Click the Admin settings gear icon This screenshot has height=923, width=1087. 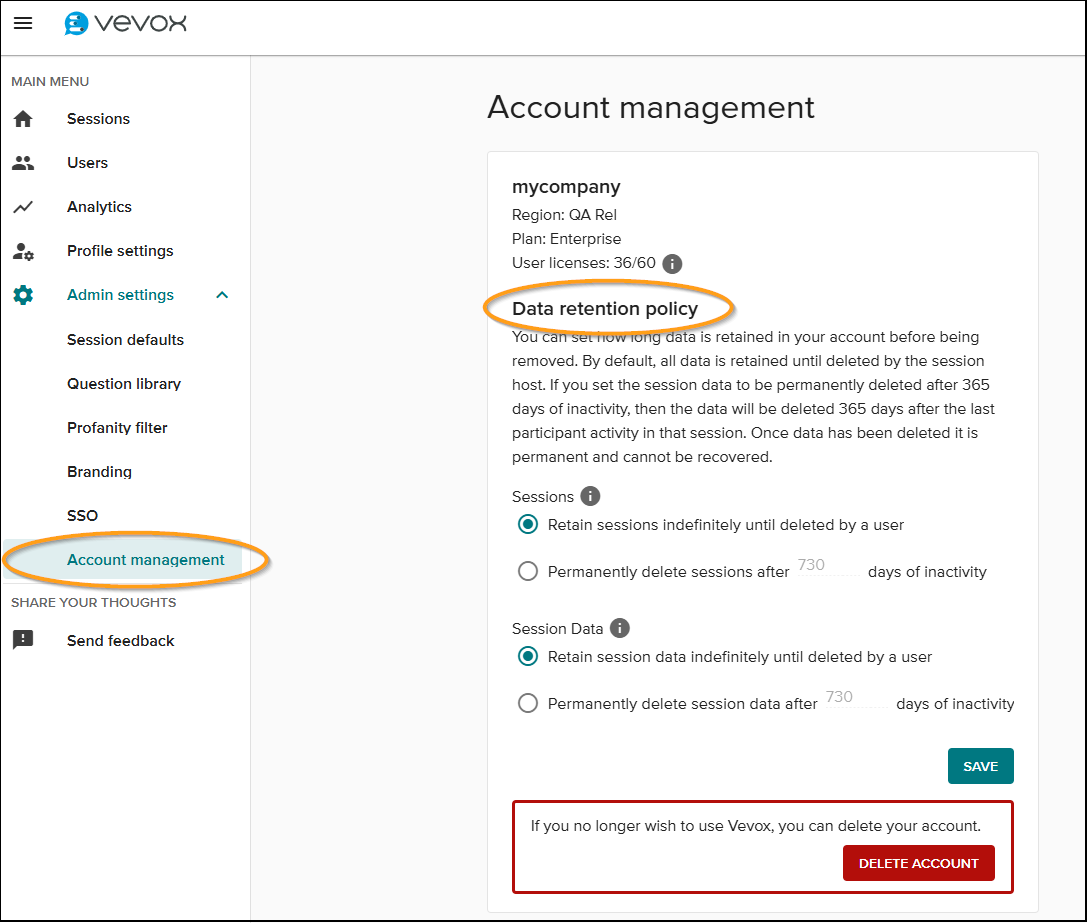[23, 295]
